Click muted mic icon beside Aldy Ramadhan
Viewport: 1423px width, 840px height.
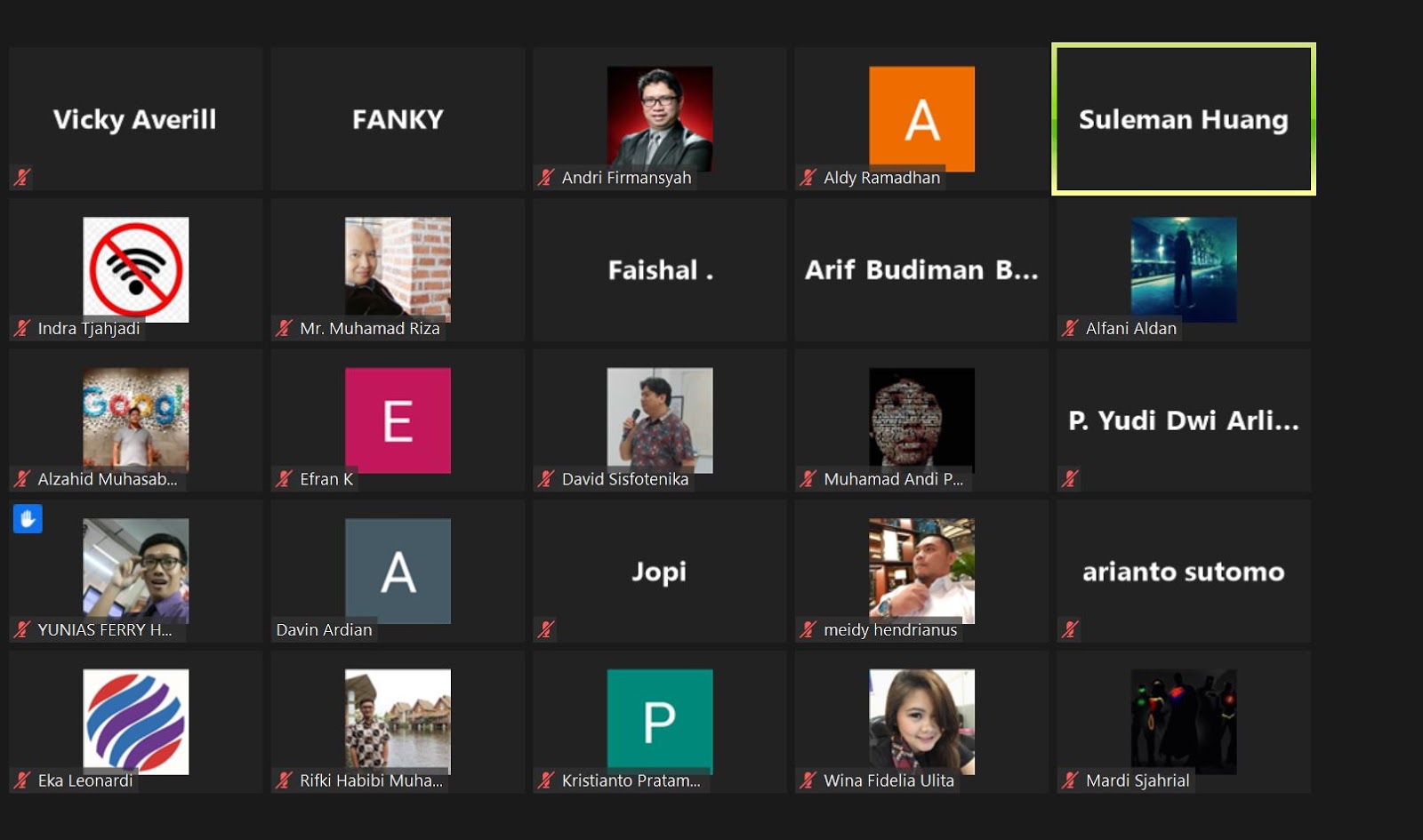(808, 178)
